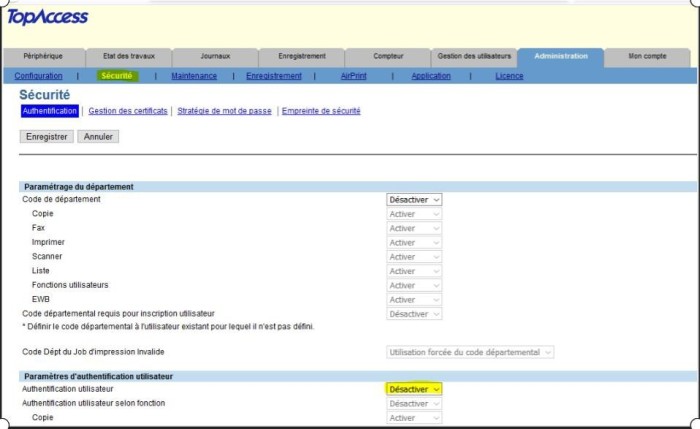
Task: Open Gestion des certificats section
Action: coord(128,111)
